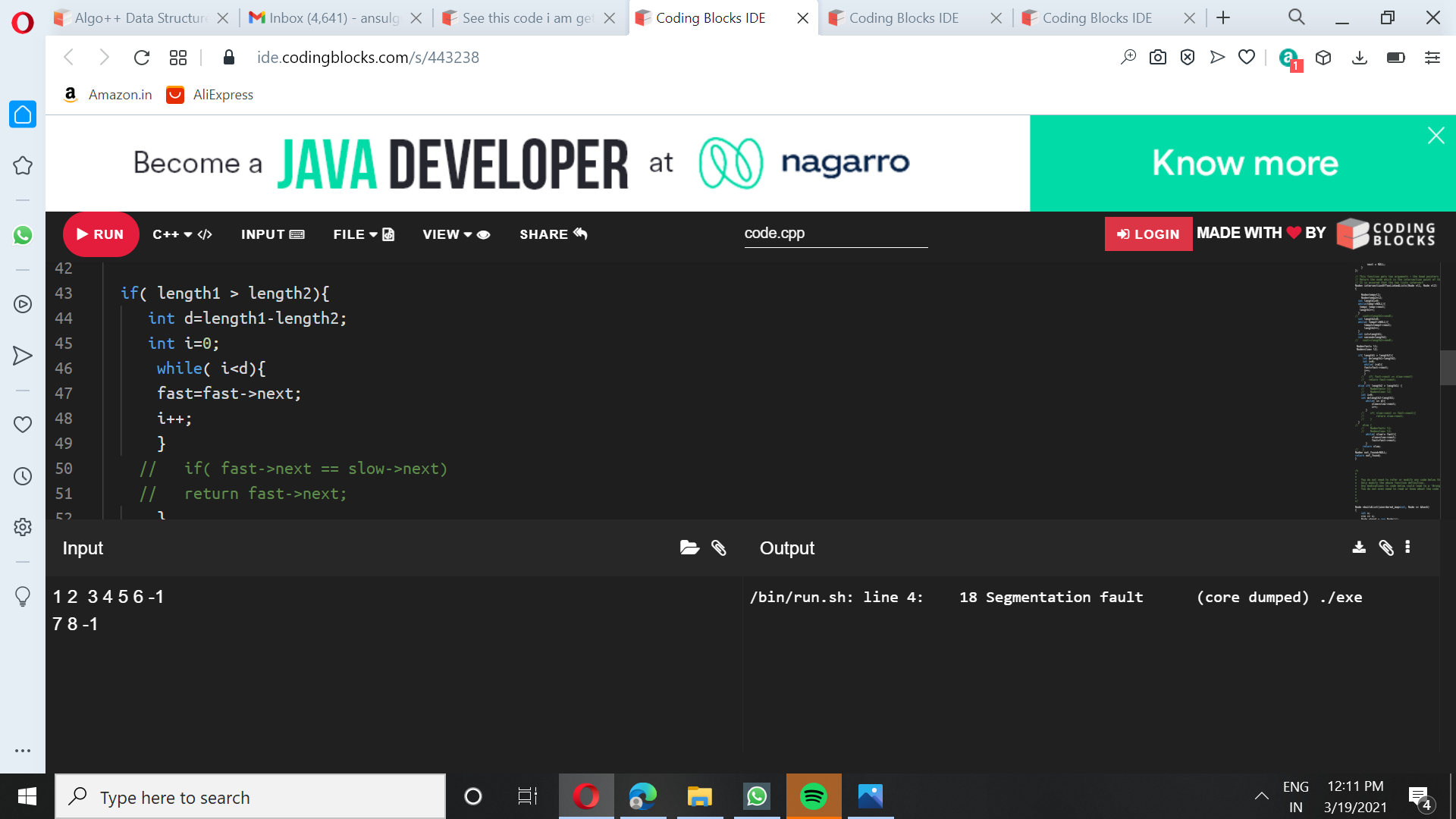Click the SHARE code option
The width and height of the screenshot is (1456, 819).
pyautogui.click(x=553, y=234)
